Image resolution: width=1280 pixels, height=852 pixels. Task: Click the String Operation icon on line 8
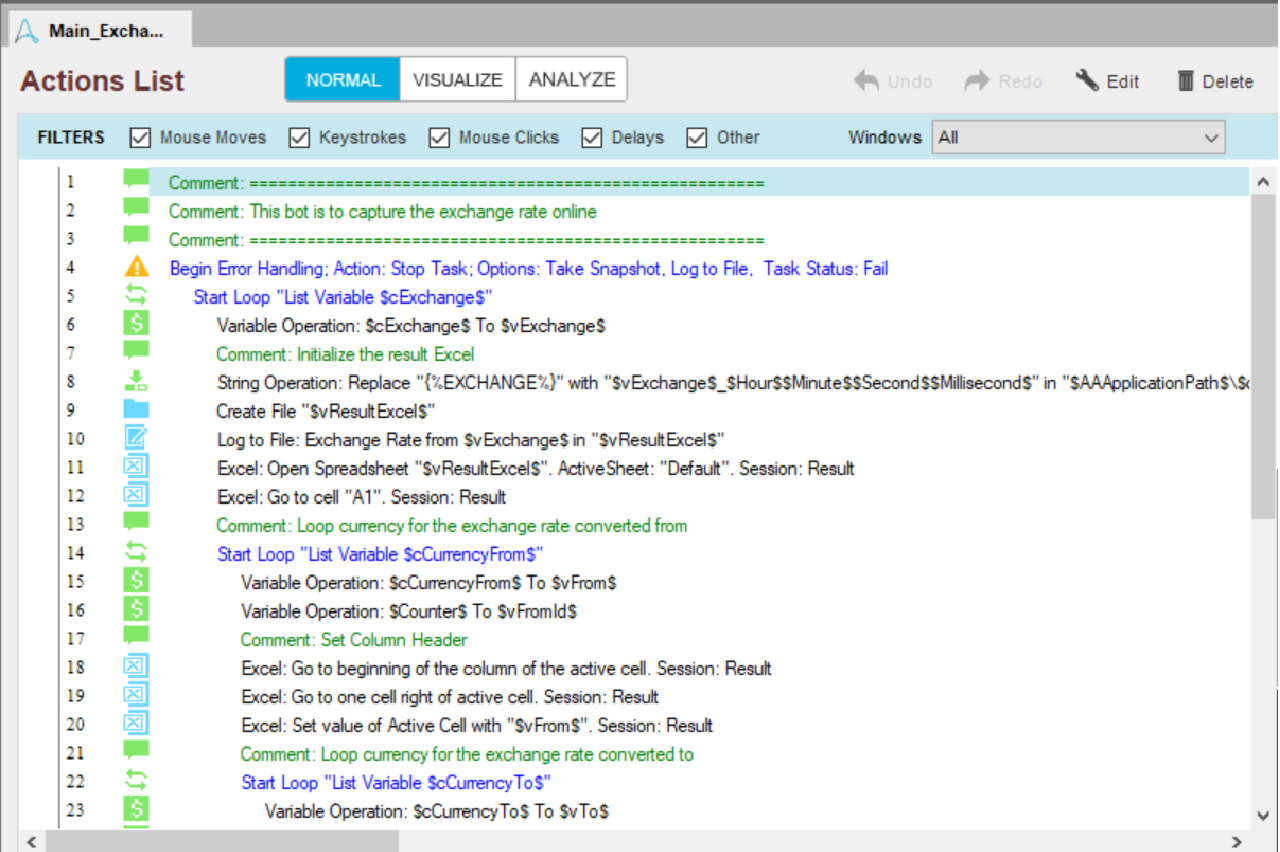[x=136, y=382]
